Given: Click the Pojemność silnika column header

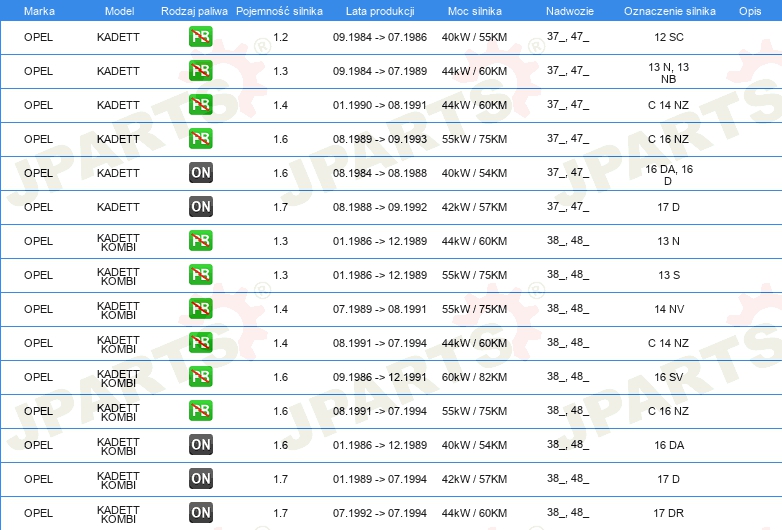Looking at the screenshot, I should [x=279, y=11].
